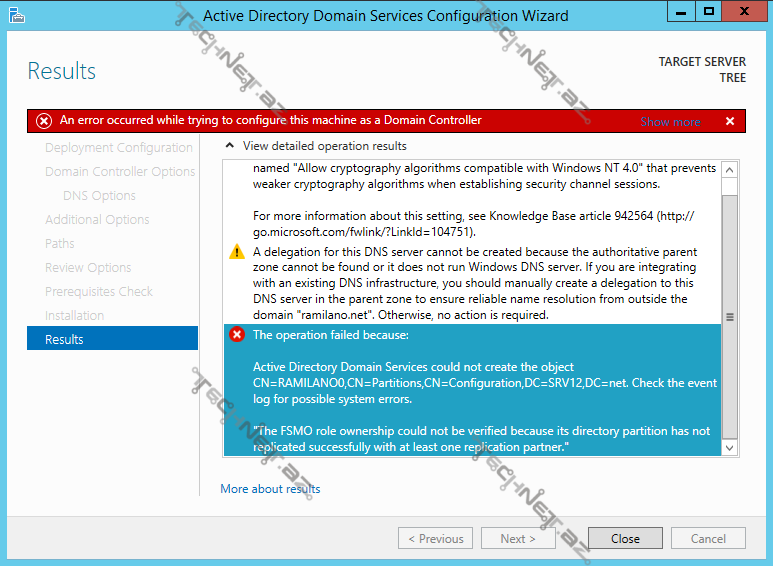Maximize the configuration wizard window
This screenshot has width=773, height=566.
click(x=708, y=12)
